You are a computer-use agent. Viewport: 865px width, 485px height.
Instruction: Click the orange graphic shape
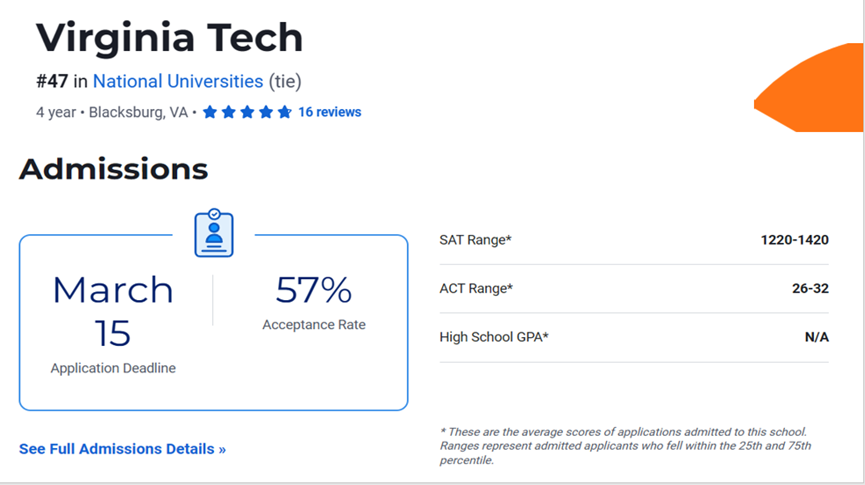click(x=809, y=87)
